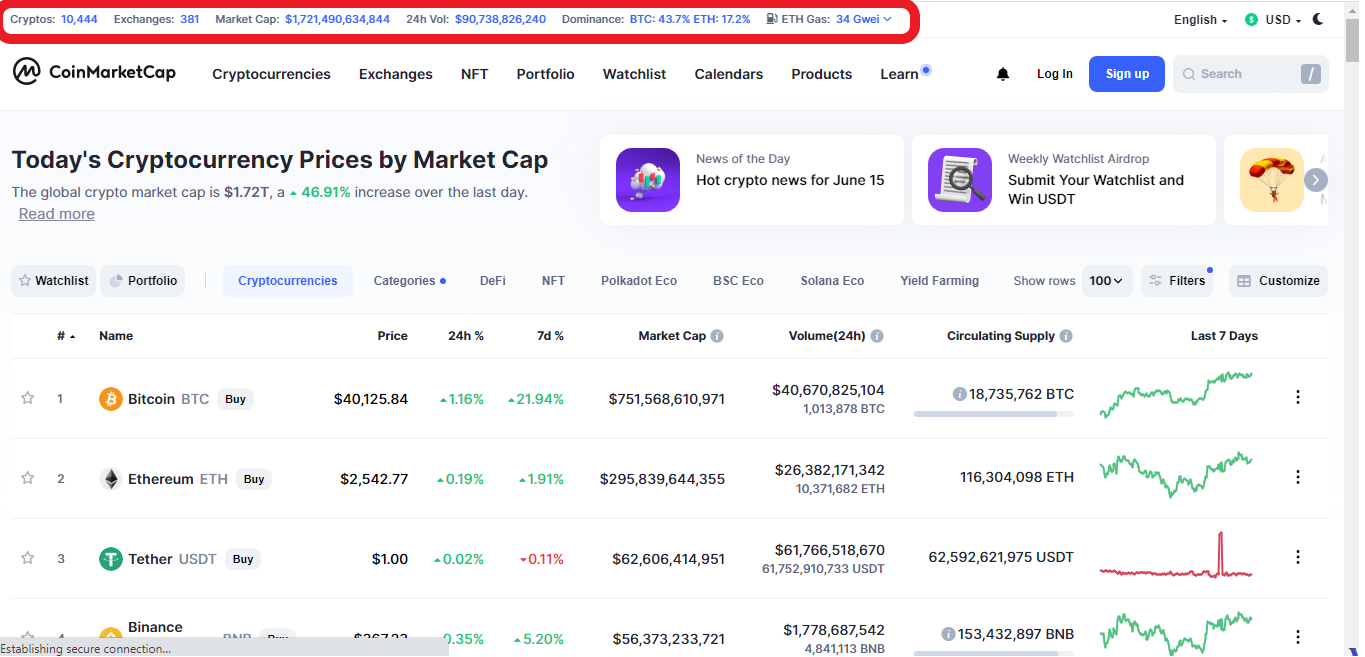This screenshot has height=657, width=1365.
Task: Click the green USD currency icon
Action: [1252, 20]
